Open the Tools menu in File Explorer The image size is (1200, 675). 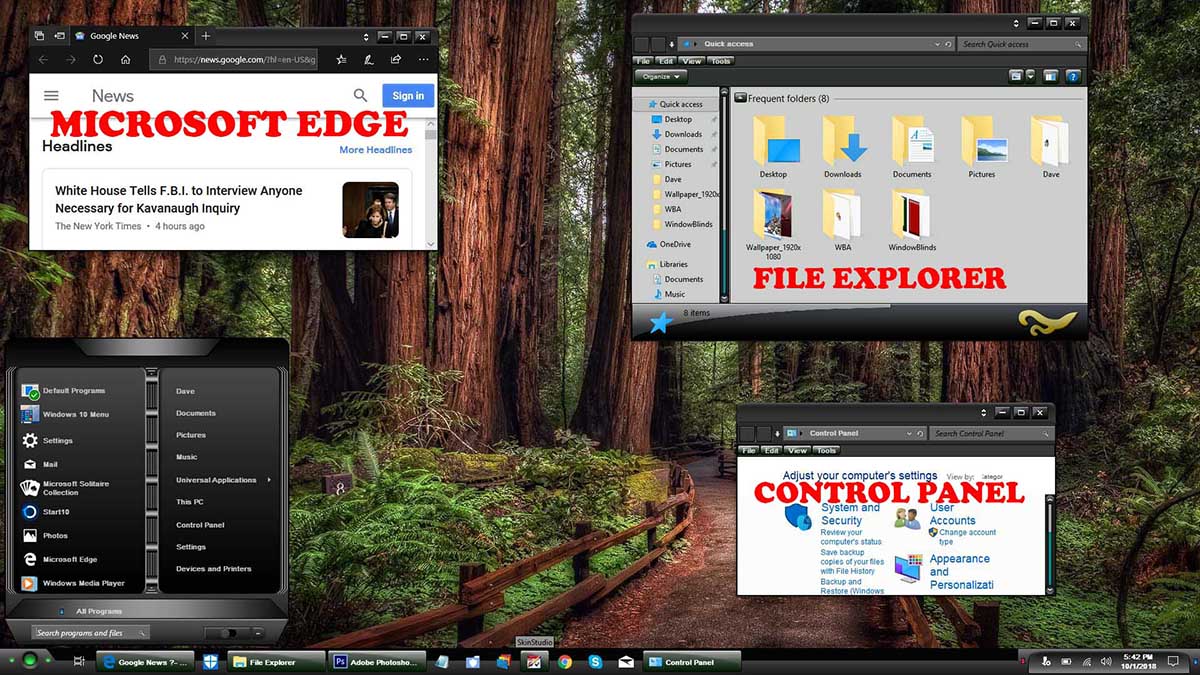coord(720,61)
